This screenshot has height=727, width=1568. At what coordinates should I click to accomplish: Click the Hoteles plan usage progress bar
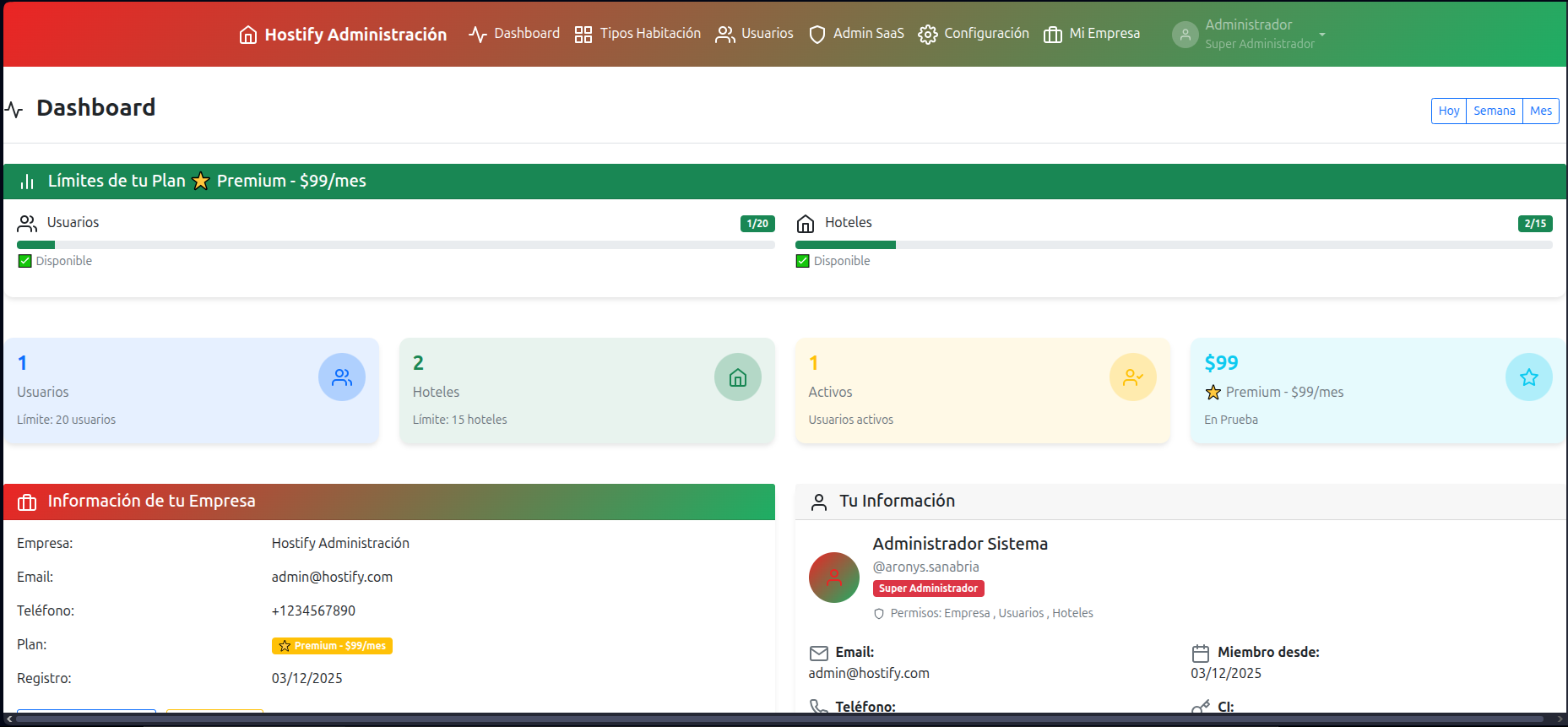coord(1173,245)
